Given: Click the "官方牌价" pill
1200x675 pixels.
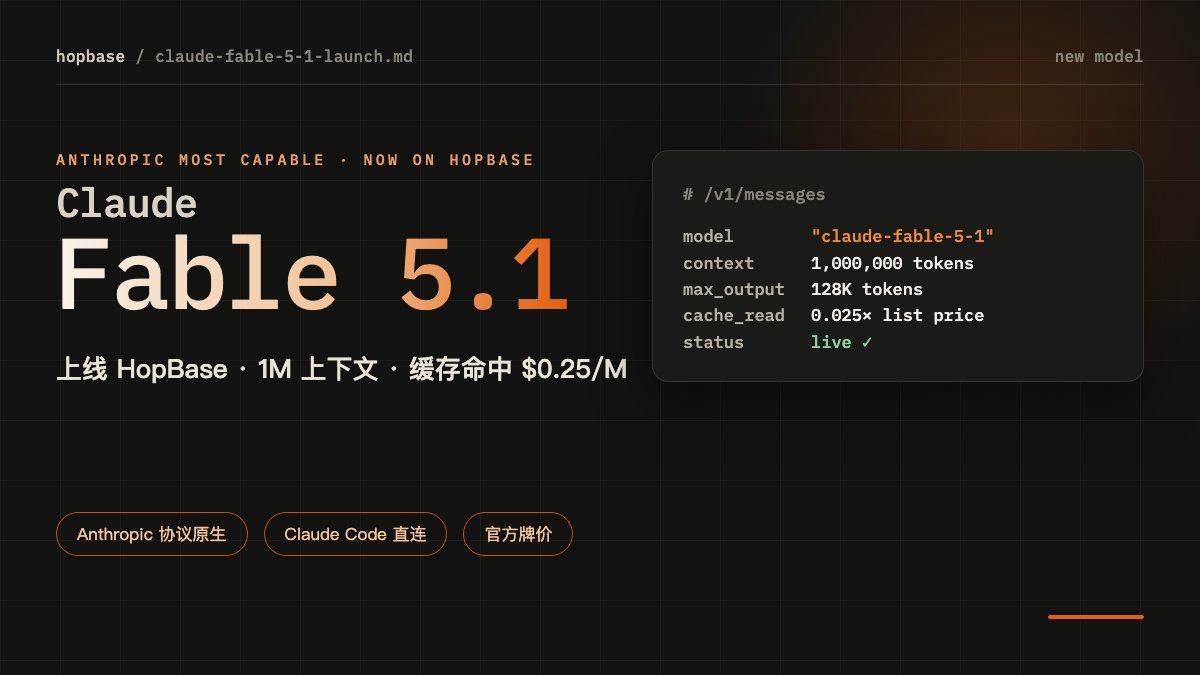Looking at the screenshot, I should 518,534.
